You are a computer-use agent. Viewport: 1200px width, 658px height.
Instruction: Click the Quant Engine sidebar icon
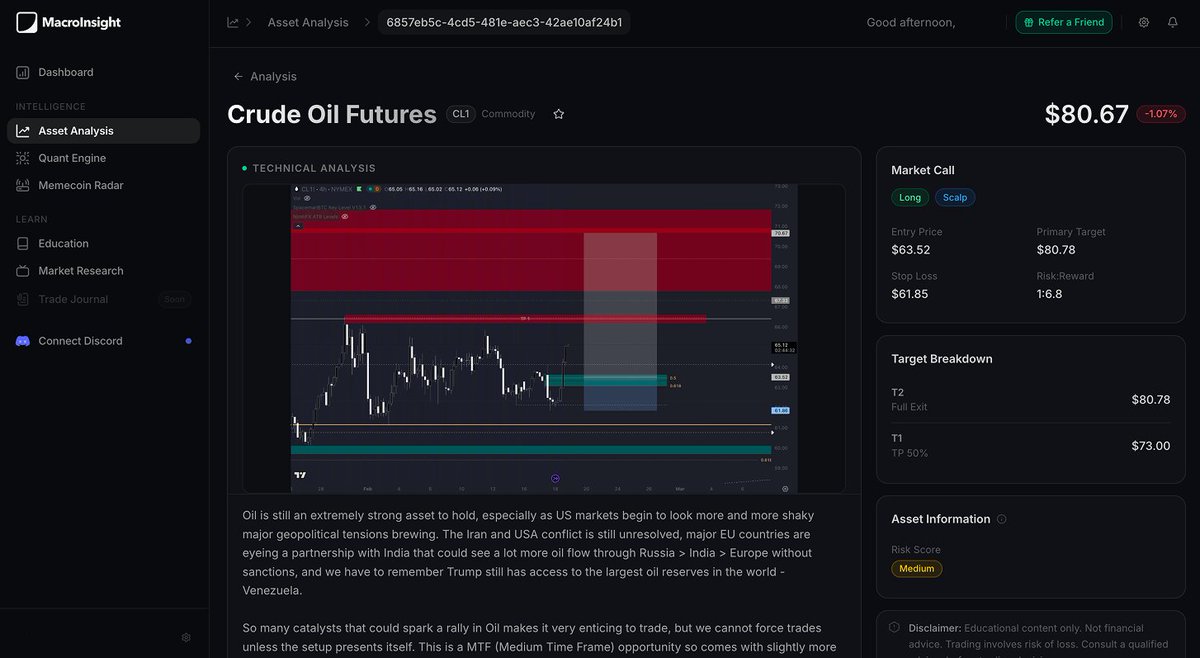(22, 158)
